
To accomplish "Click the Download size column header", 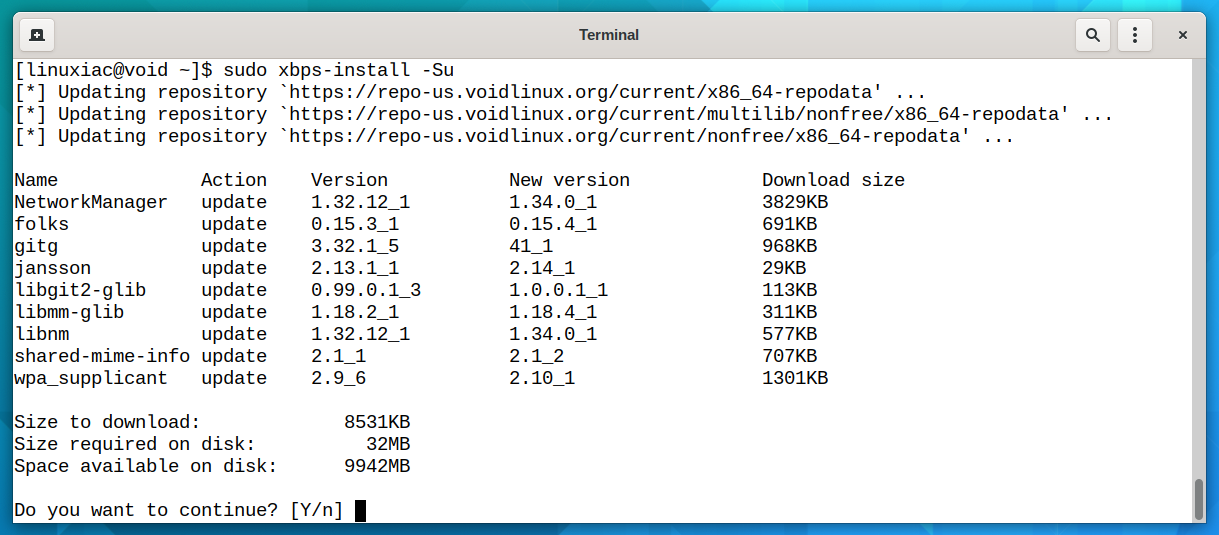I will [x=833, y=180].
